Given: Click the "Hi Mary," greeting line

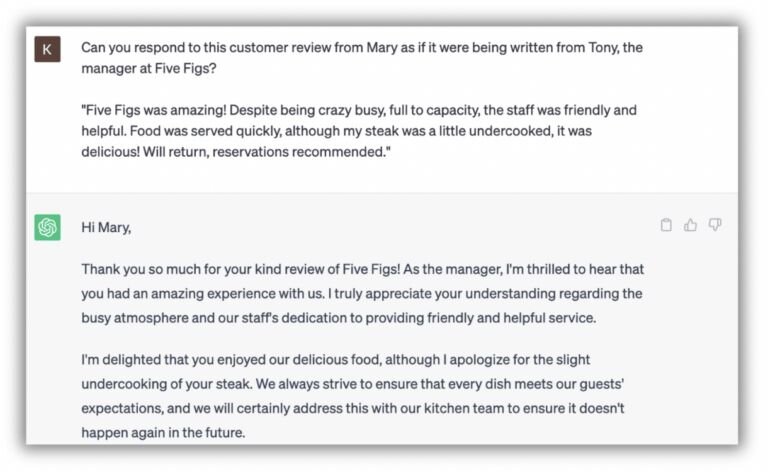Looking at the screenshot, I should [106, 227].
